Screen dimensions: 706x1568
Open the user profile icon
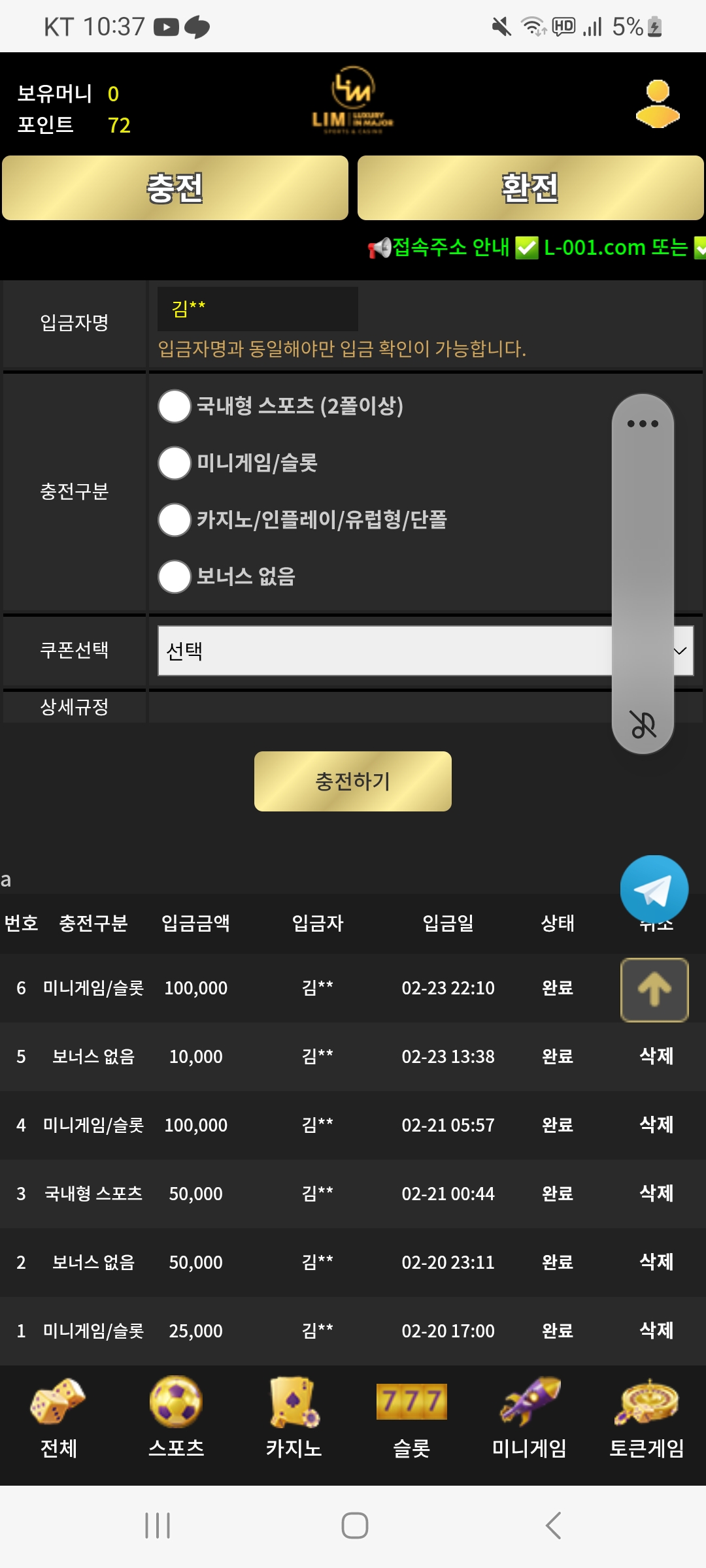[658, 104]
